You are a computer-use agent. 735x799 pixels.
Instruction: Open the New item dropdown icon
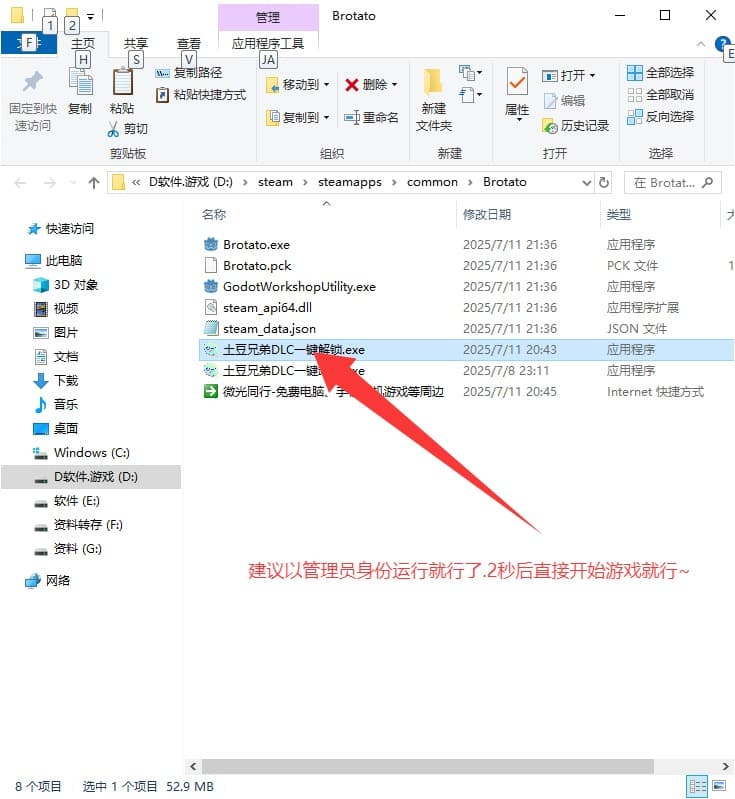coord(470,72)
